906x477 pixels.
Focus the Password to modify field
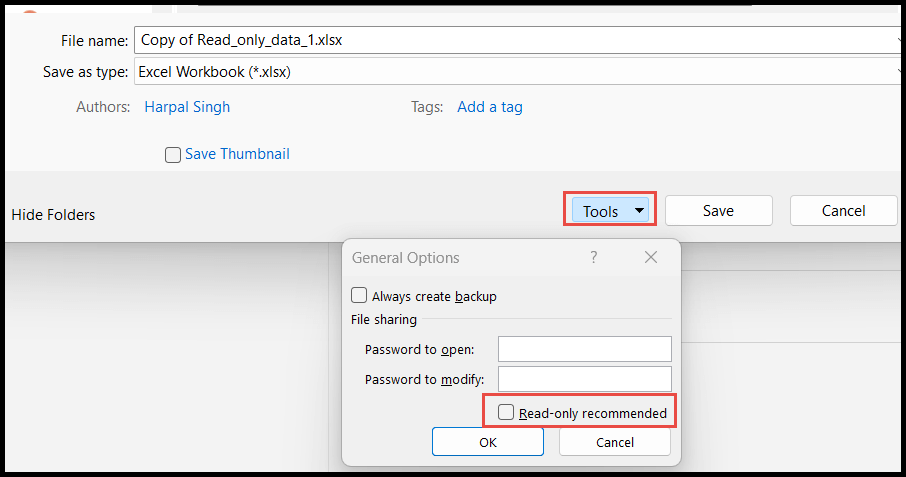click(x=585, y=379)
